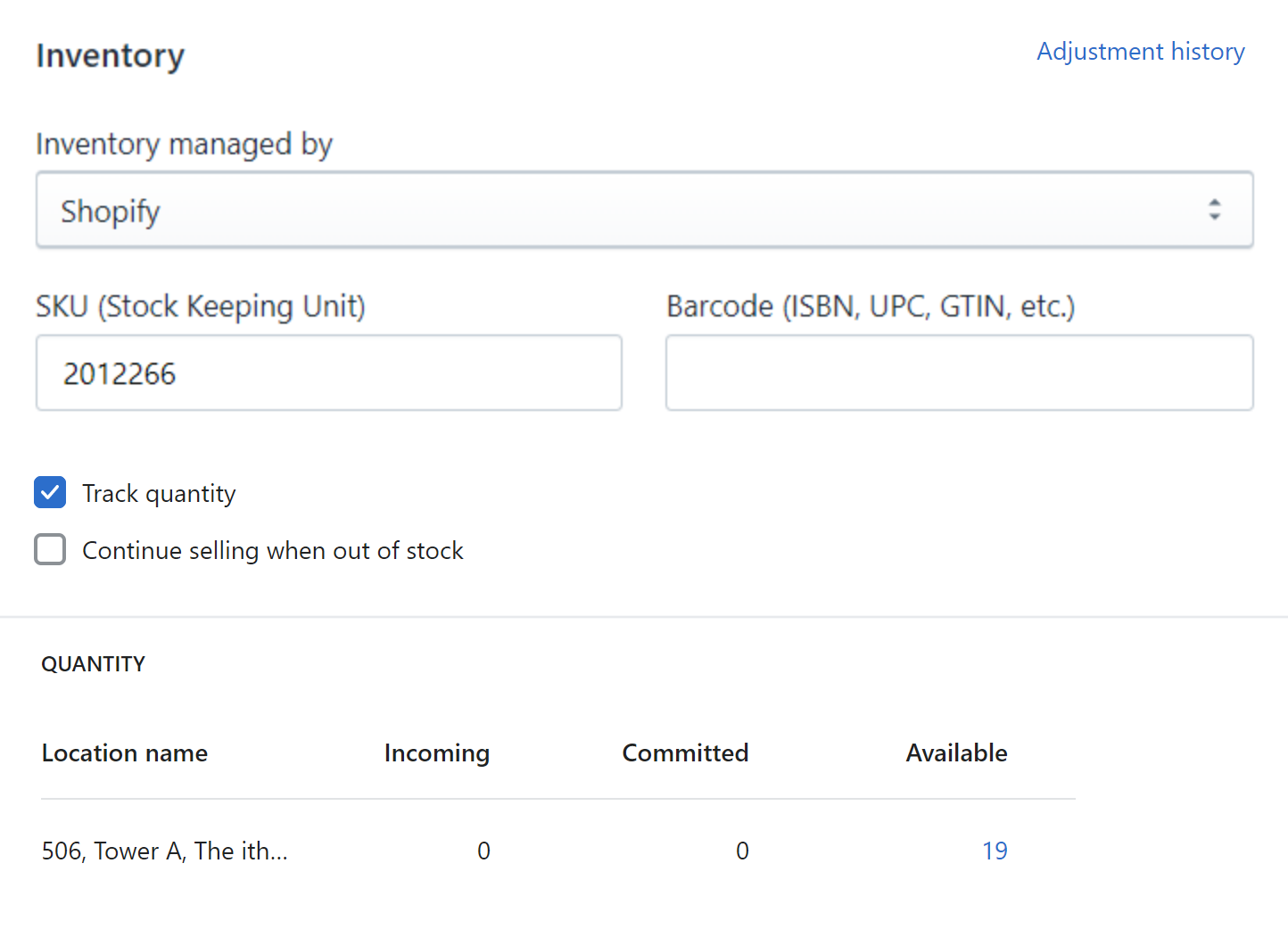The width and height of the screenshot is (1288, 929).
Task: Expand the Inventory managed by dropdown
Action: point(642,210)
